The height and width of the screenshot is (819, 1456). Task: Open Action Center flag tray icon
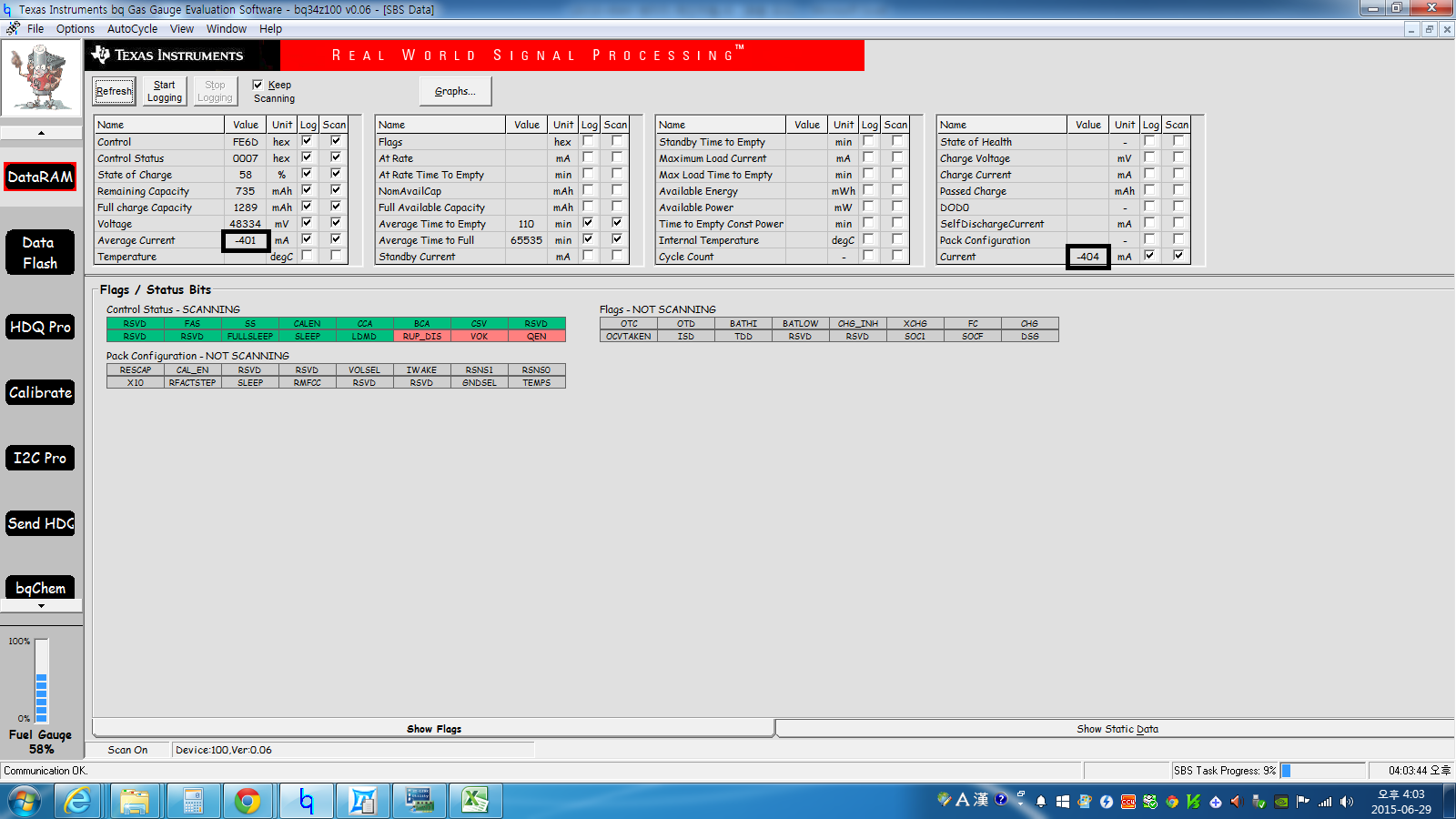pos(1303,802)
